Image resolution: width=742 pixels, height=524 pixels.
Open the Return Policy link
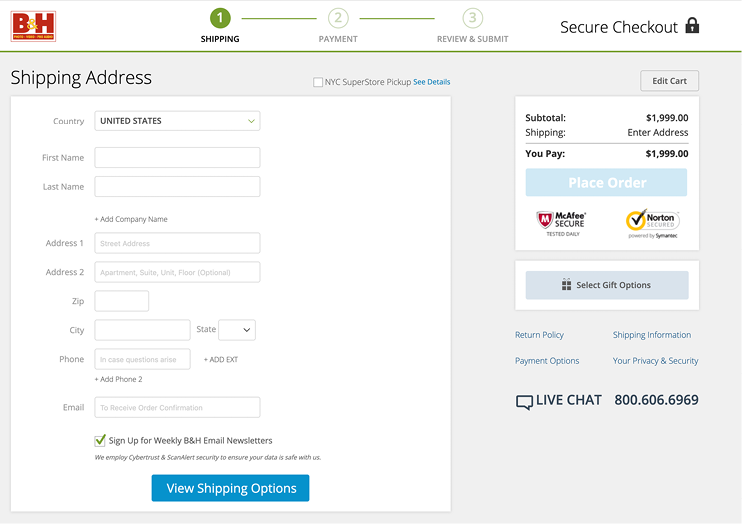click(539, 335)
